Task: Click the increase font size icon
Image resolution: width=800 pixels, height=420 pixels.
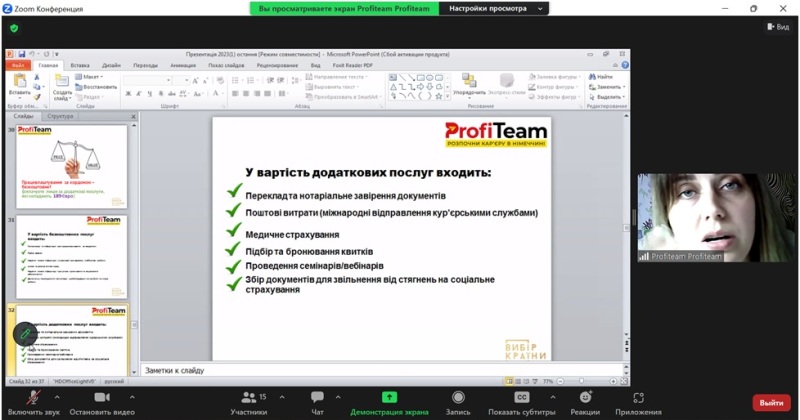Action: point(195,80)
